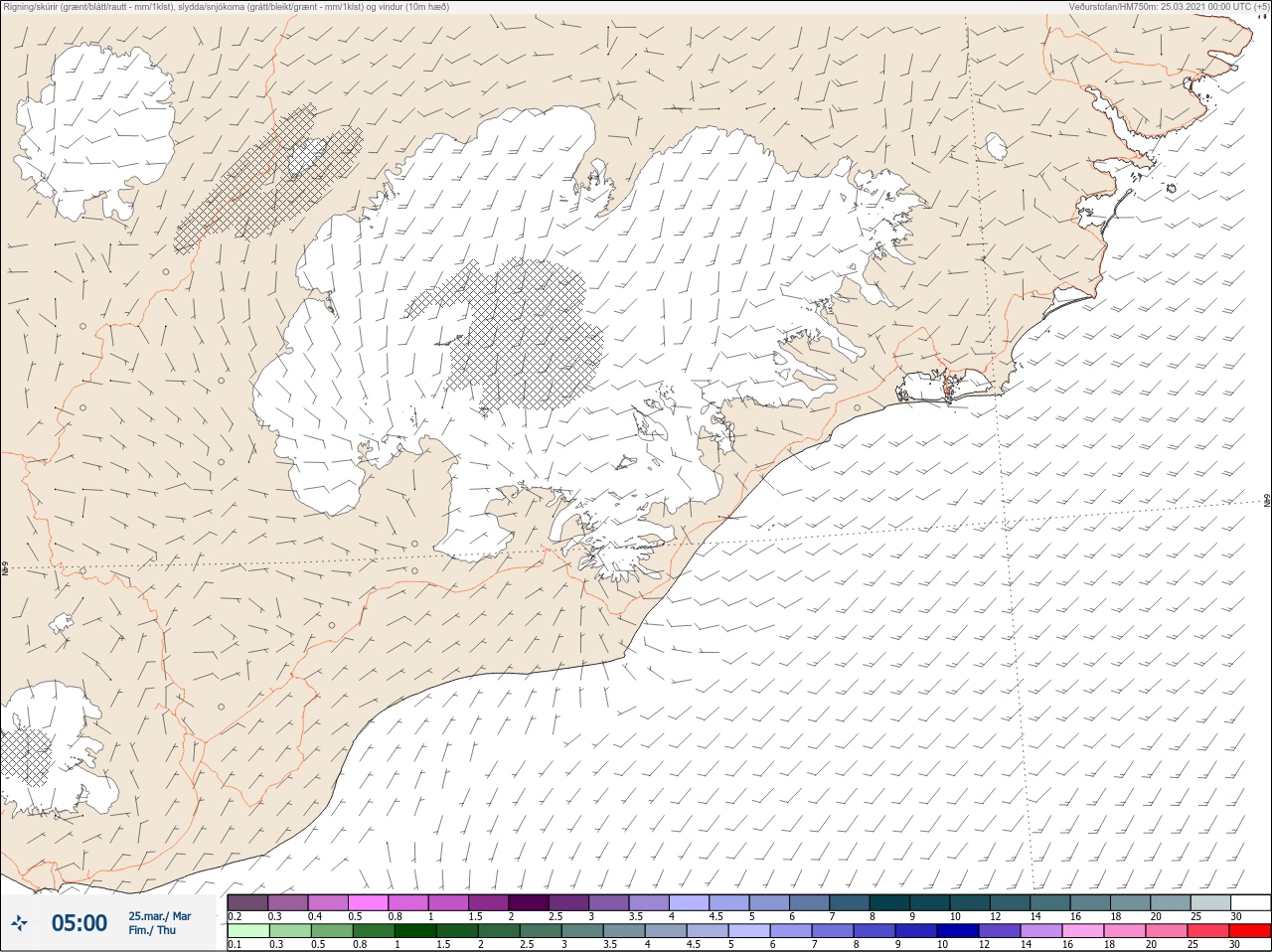
Task: Select the top-row swatch between 18 and 20
Action: 1131,902
